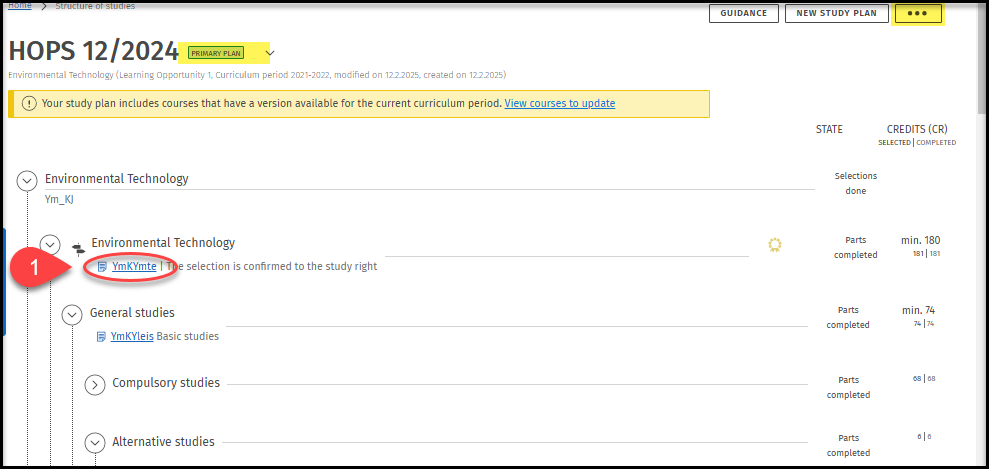Image resolution: width=989 pixels, height=469 pixels.
Task: Collapse the Alternative studies section
Action: tap(95, 443)
